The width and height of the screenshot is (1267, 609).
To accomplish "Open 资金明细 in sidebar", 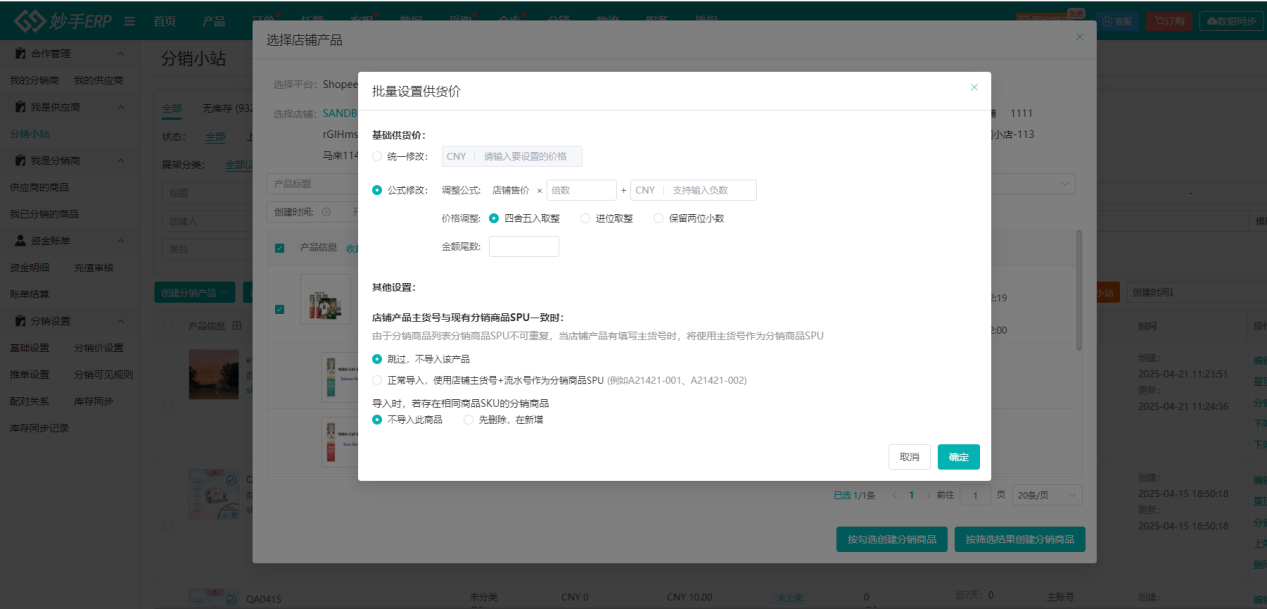I will 30,268.
